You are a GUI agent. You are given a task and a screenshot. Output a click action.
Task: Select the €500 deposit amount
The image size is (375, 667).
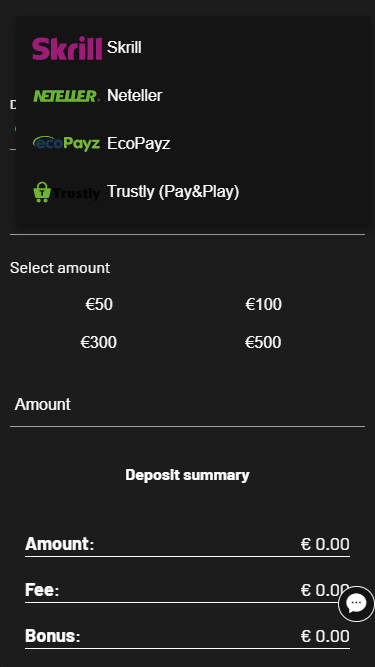pyautogui.click(x=263, y=342)
